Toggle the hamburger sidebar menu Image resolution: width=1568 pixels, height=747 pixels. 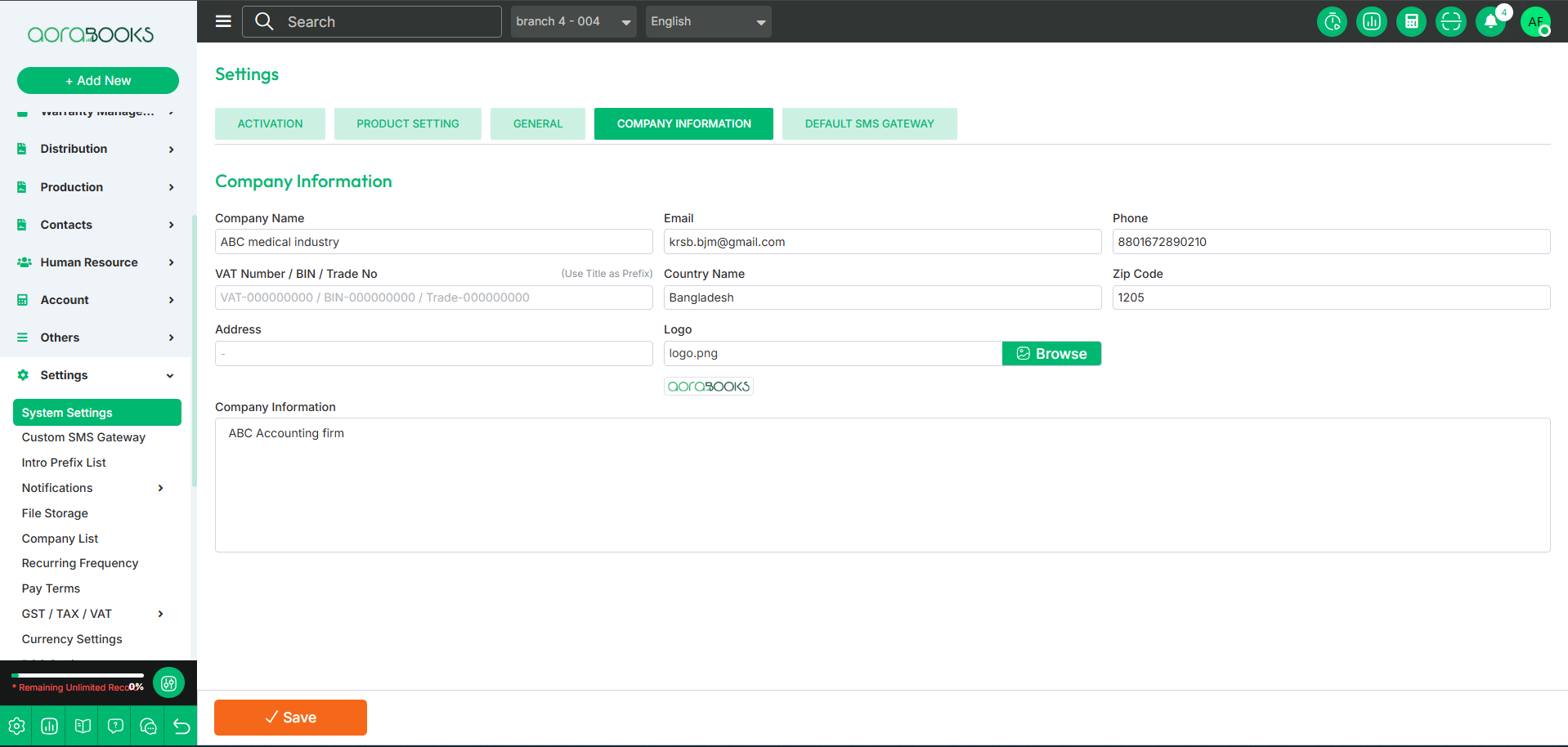[223, 21]
